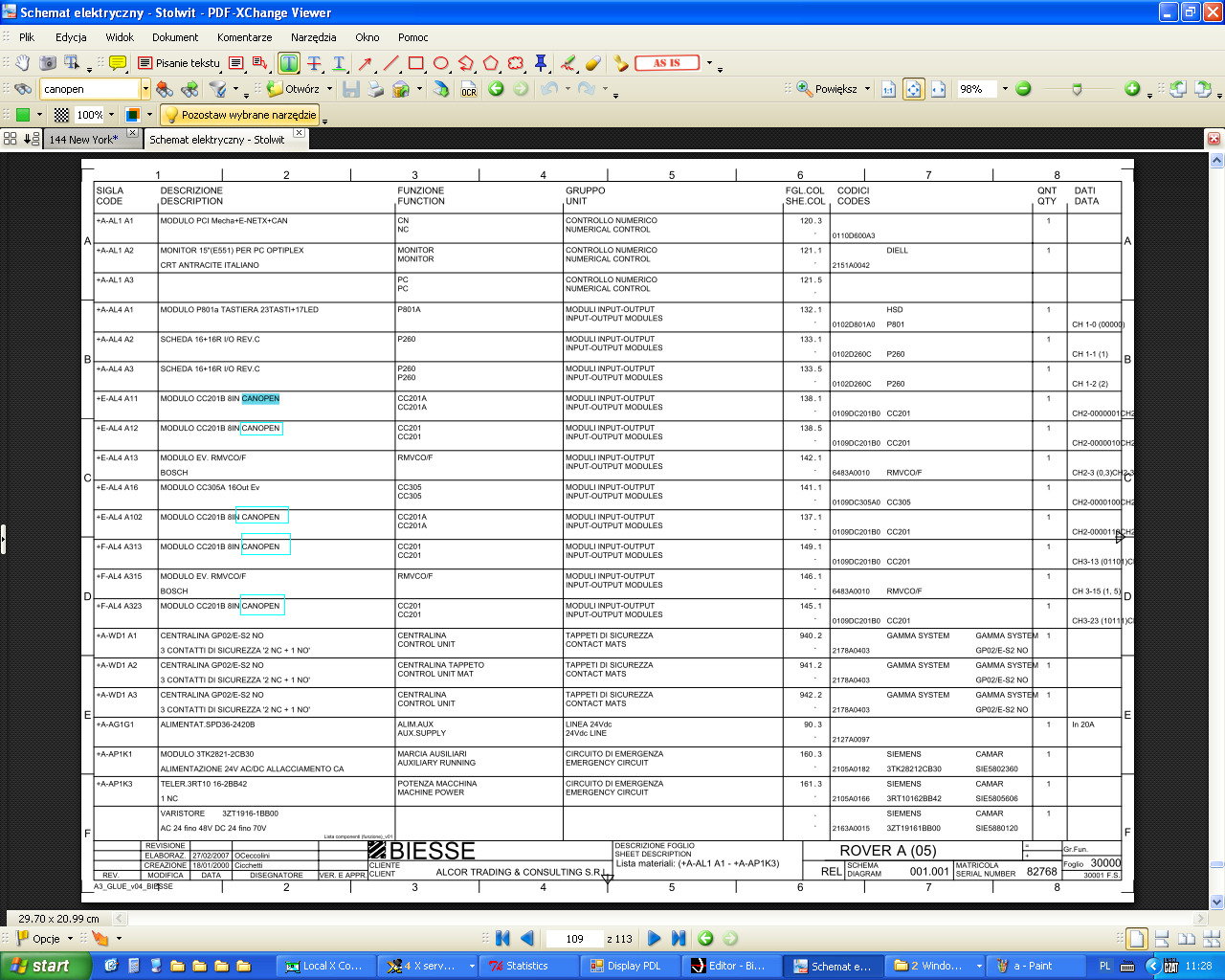Open the Narzędzia menu
This screenshot has width=1225, height=980.
[x=314, y=37]
